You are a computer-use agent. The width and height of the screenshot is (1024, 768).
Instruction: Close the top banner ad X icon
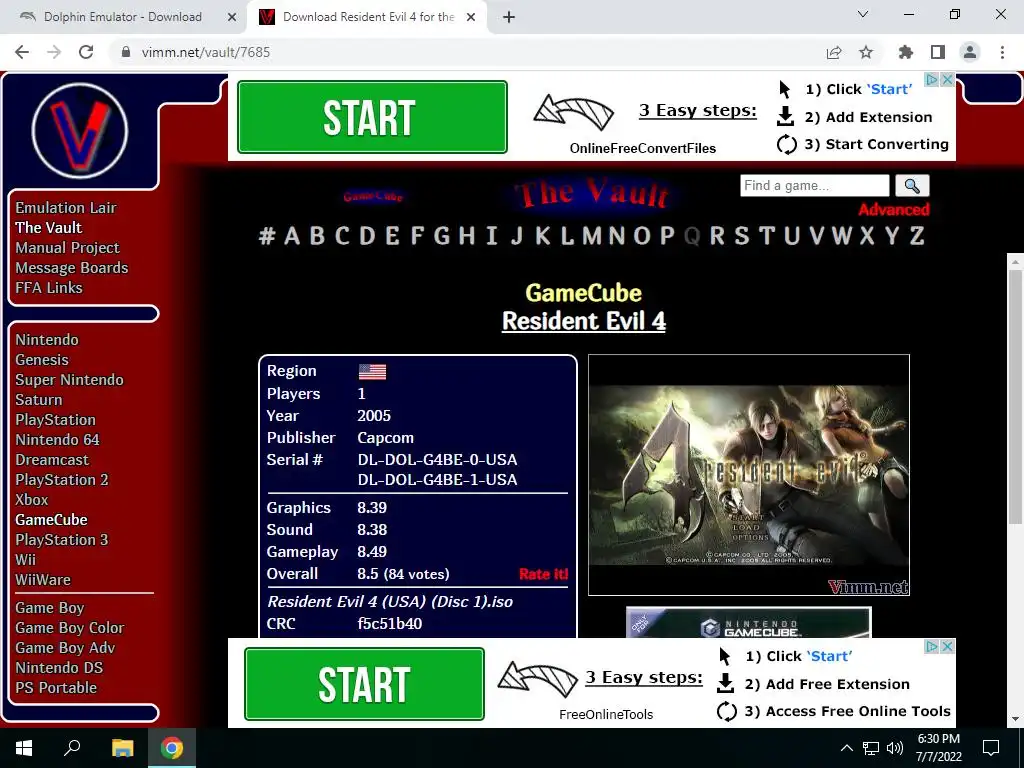click(947, 80)
